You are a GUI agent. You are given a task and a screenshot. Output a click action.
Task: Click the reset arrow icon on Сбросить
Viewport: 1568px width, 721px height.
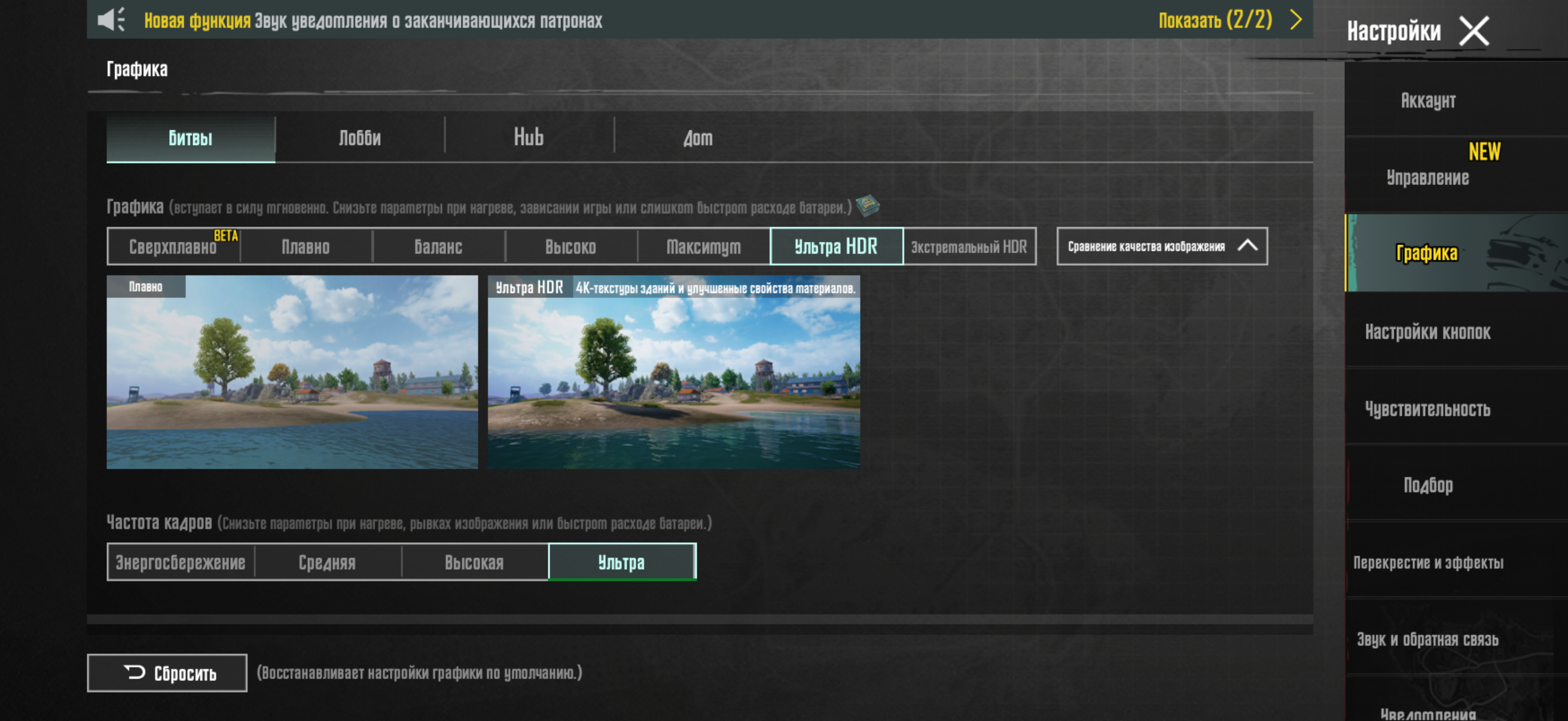click(x=134, y=672)
